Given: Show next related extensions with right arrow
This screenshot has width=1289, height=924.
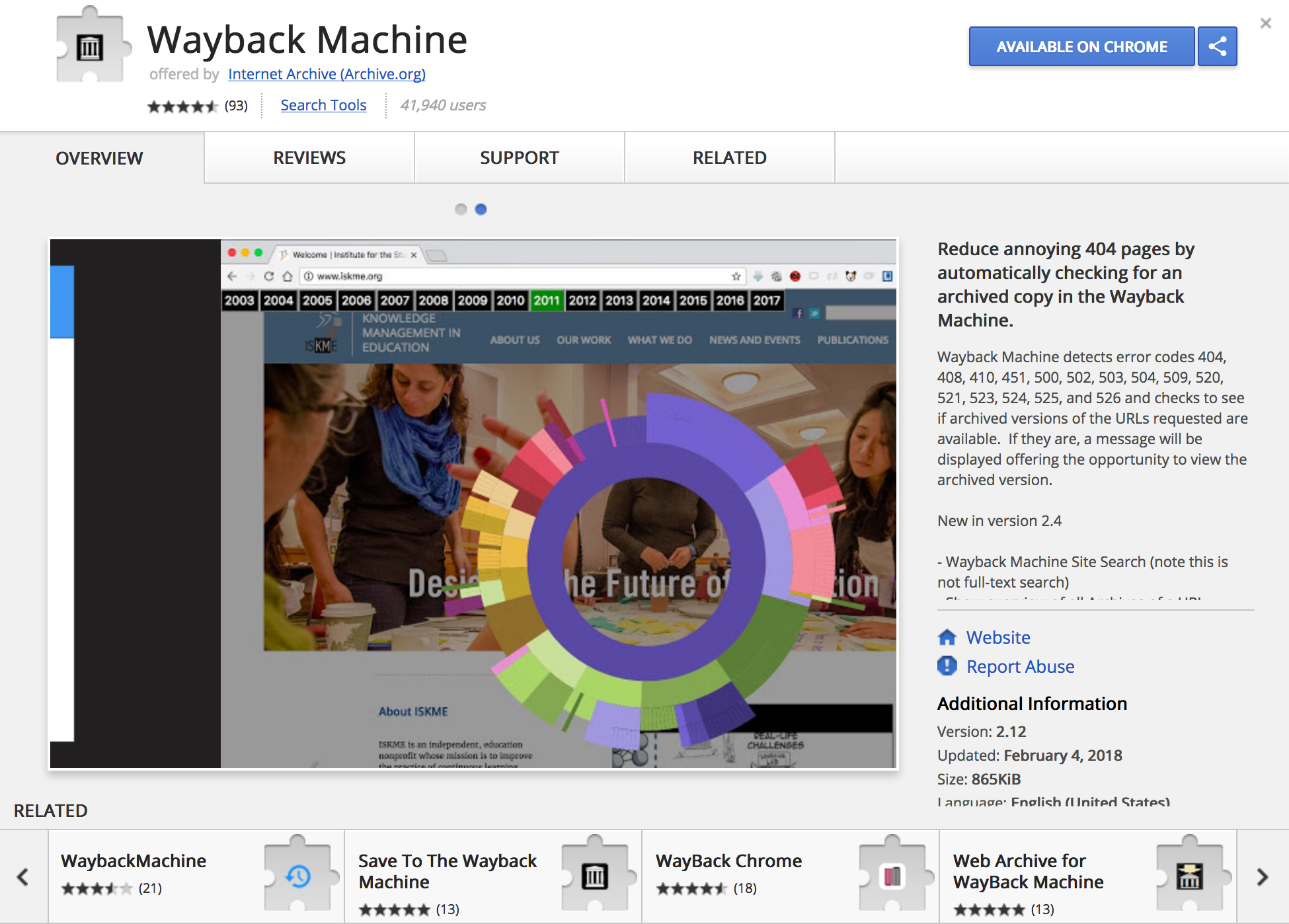Looking at the screenshot, I should pyautogui.click(x=1262, y=877).
